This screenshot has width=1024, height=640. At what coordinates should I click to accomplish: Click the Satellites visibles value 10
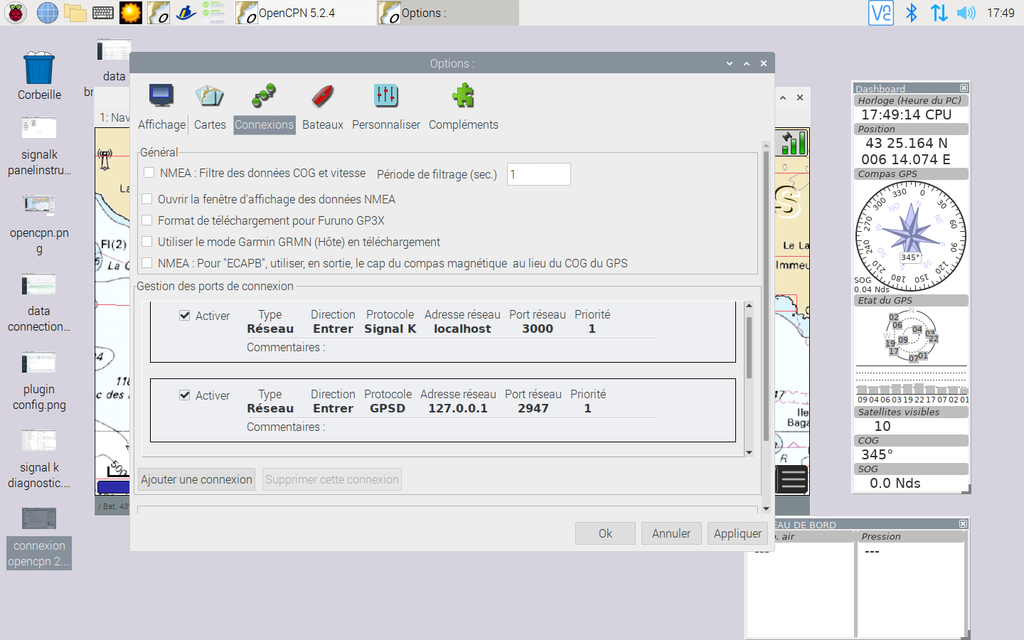click(x=882, y=426)
